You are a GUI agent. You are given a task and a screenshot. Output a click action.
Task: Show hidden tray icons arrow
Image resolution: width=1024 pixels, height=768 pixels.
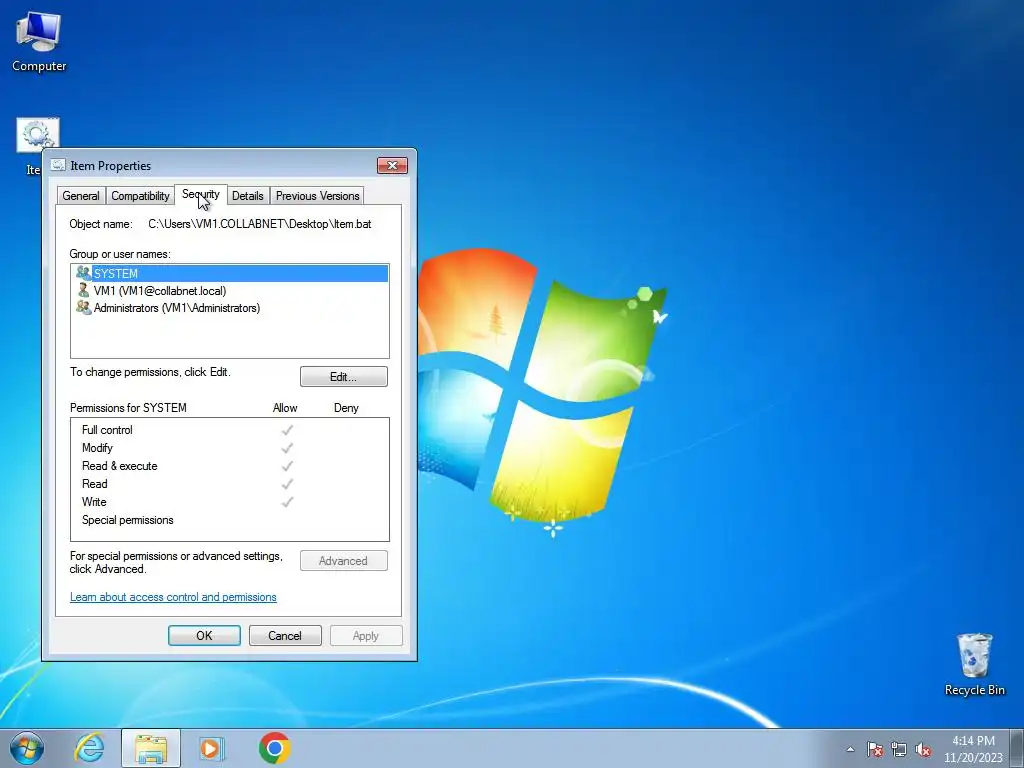[850, 749]
